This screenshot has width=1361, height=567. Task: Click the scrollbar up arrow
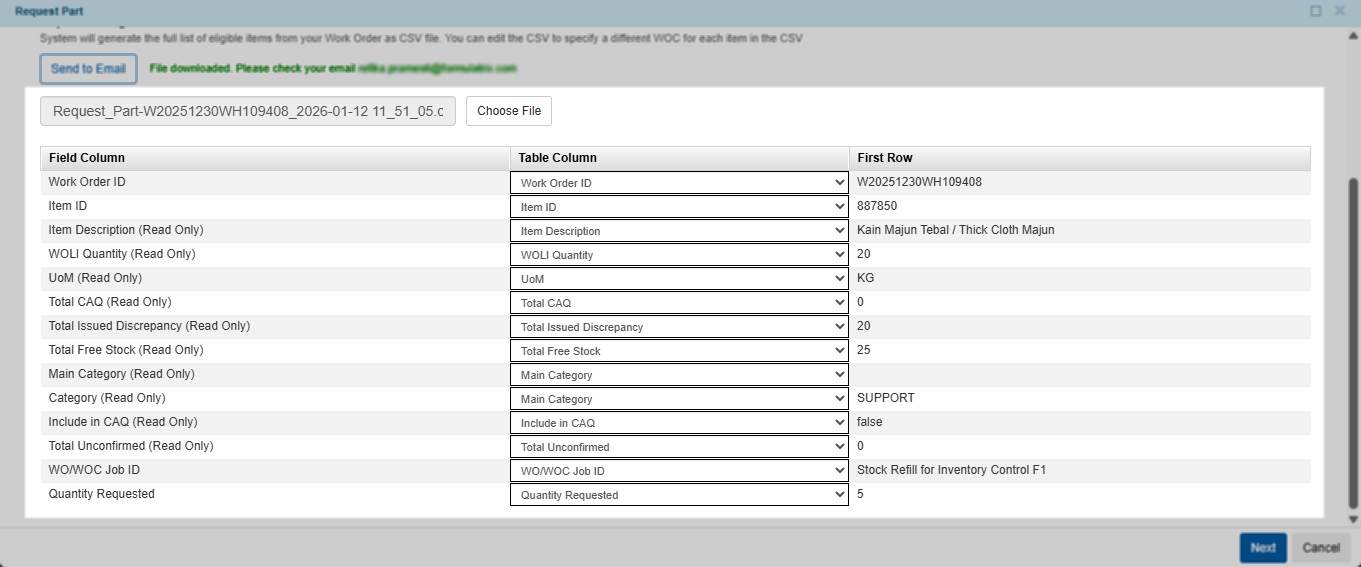tap(1354, 33)
